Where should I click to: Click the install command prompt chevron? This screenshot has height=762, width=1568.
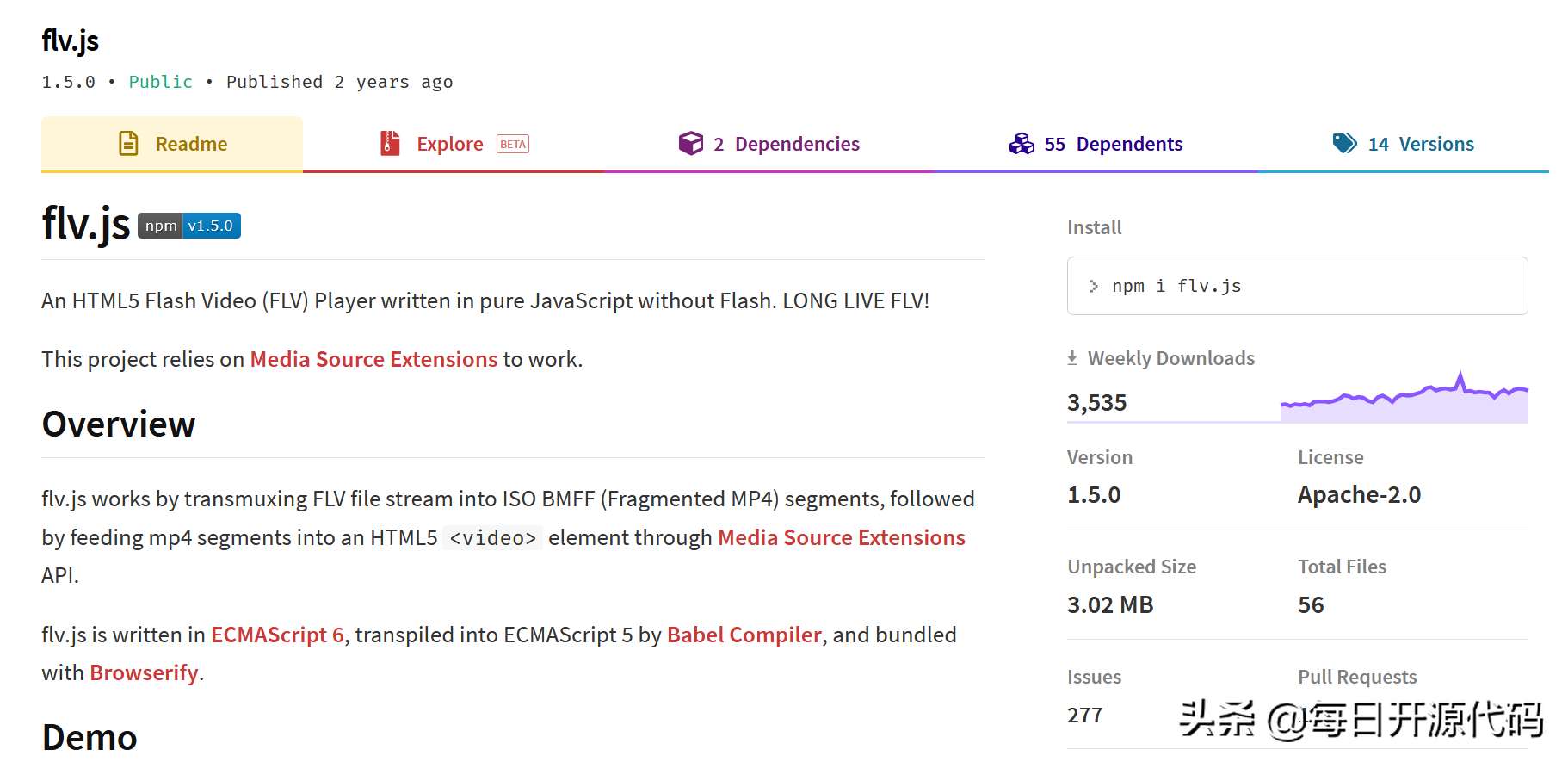click(x=1094, y=286)
